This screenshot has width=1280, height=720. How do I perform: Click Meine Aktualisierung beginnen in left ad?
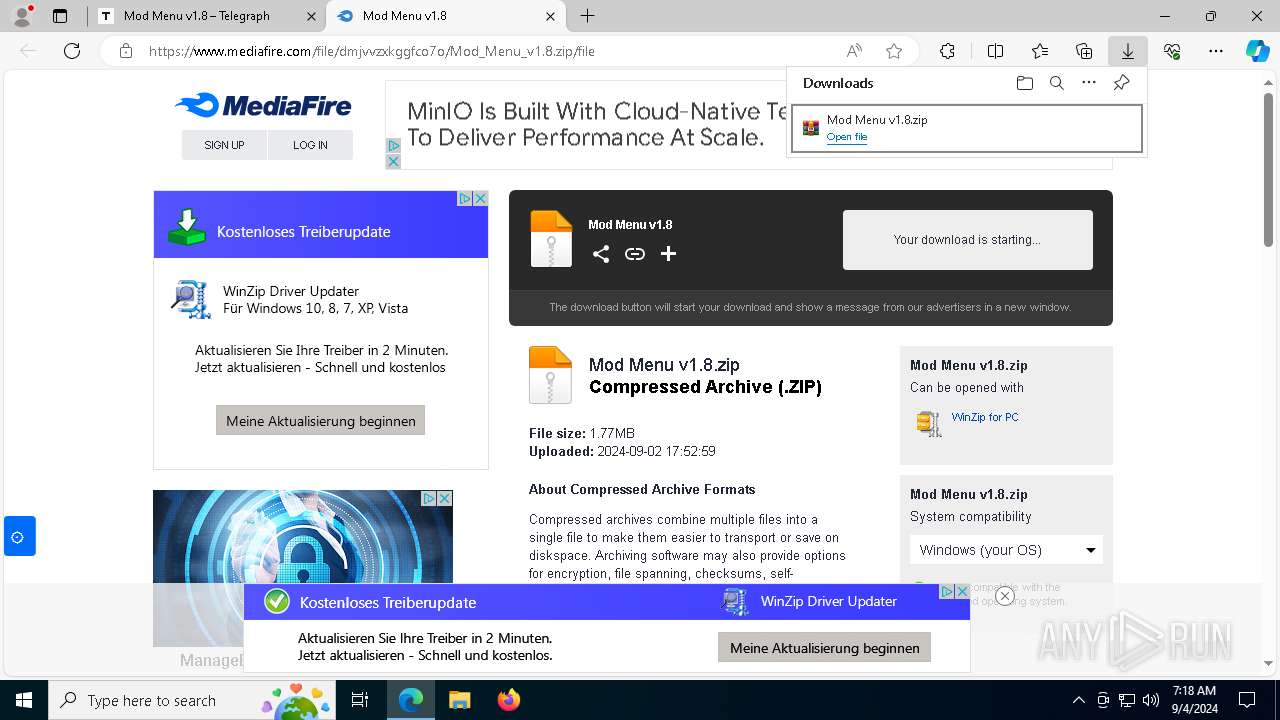tap(320, 420)
